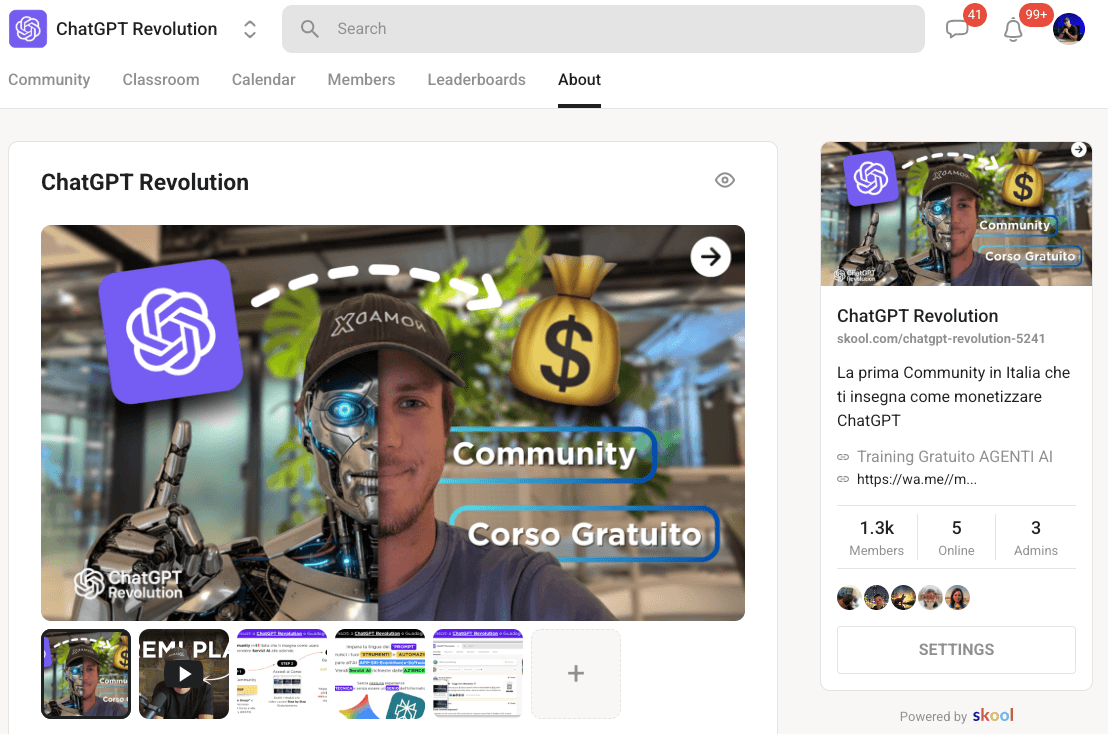1108x734 pixels.
Task: Click next arrow on sidebar card image
Action: 1078,150
